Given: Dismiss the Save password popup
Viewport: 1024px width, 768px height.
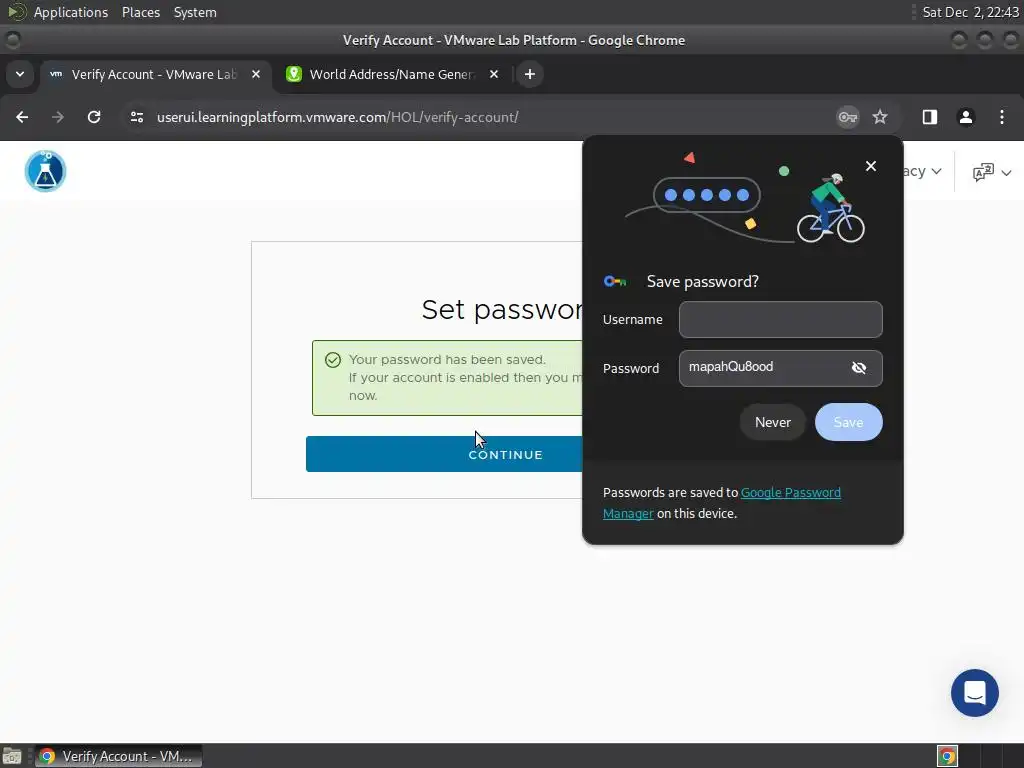Looking at the screenshot, I should point(871,166).
